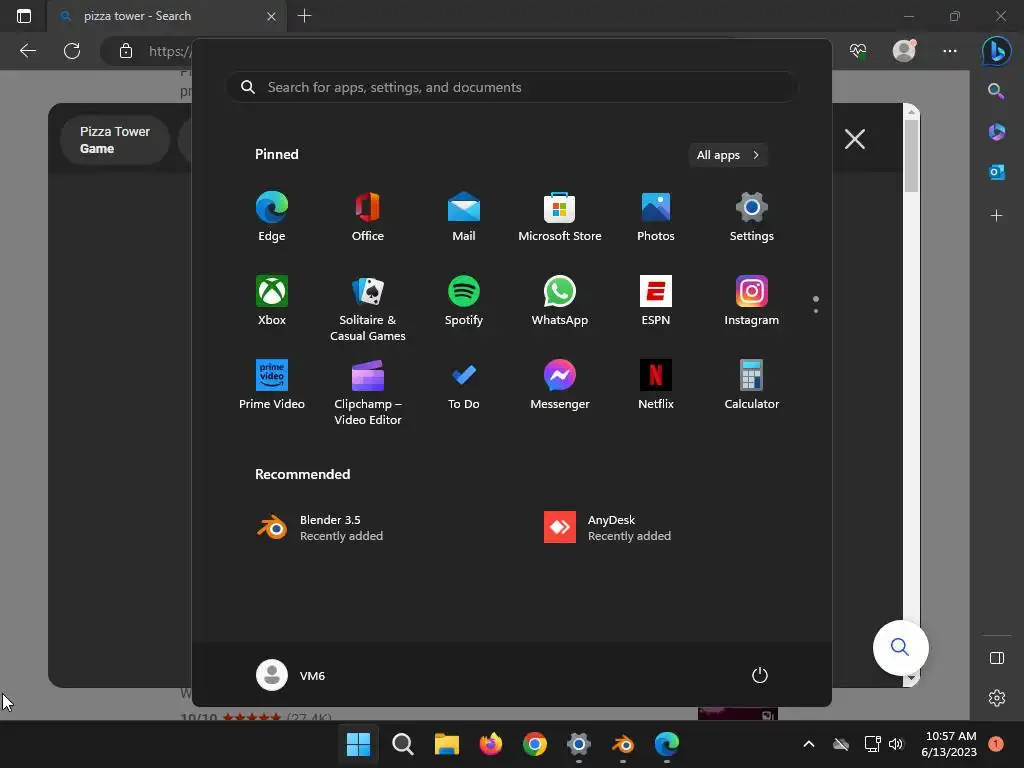Open Microsoft Store
Viewport: 1024px width, 768px height.
coord(560,216)
